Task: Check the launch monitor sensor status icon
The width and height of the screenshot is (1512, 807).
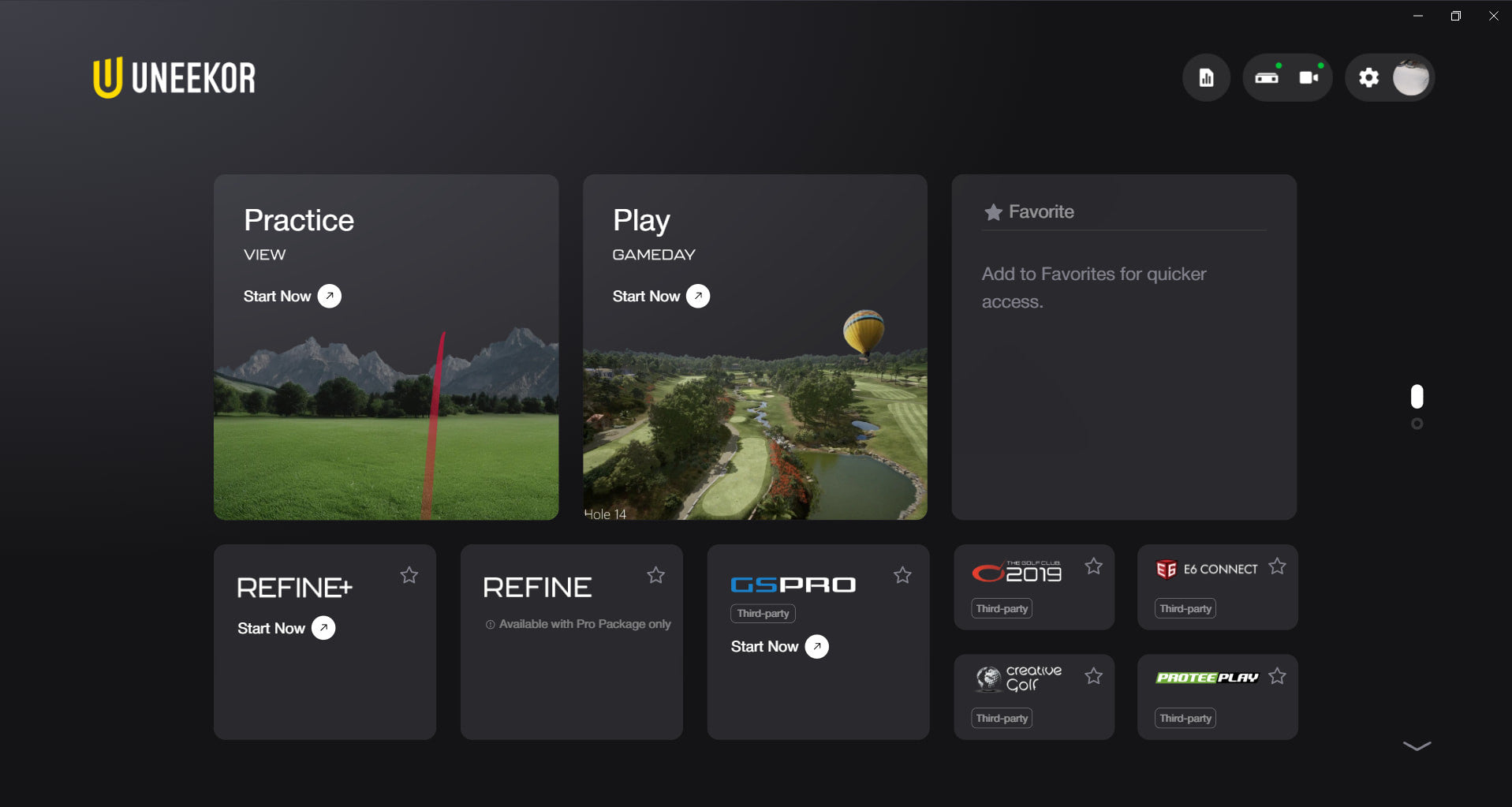Action: click(1267, 77)
